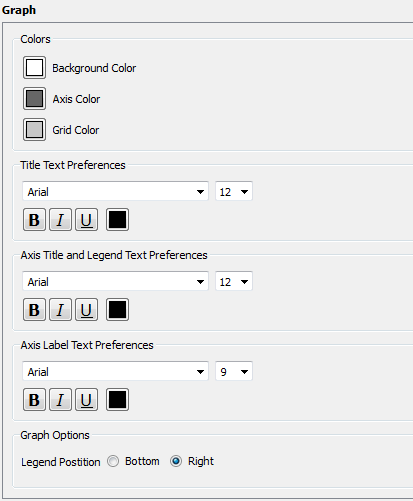Toggle Italic for Axis Label text
The image size is (413, 501).
pos(60,399)
